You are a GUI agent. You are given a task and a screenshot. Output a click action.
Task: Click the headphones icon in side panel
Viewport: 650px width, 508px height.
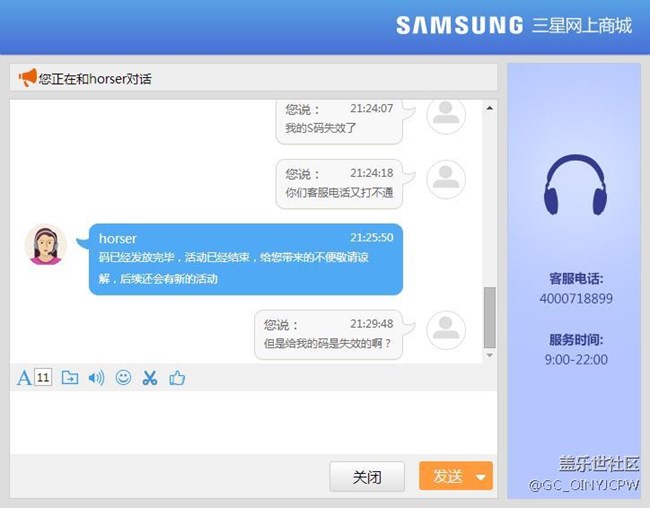coord(575,185)
